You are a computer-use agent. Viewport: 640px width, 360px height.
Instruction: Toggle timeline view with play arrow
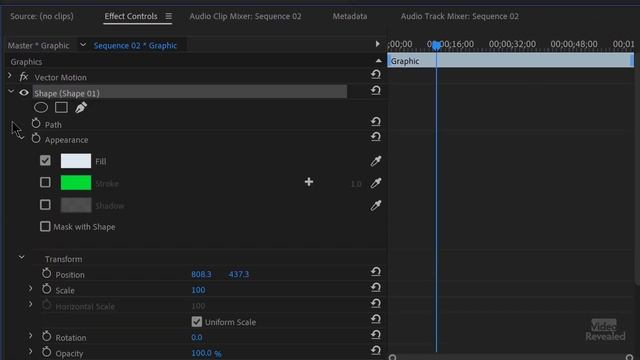pos(377,44)
